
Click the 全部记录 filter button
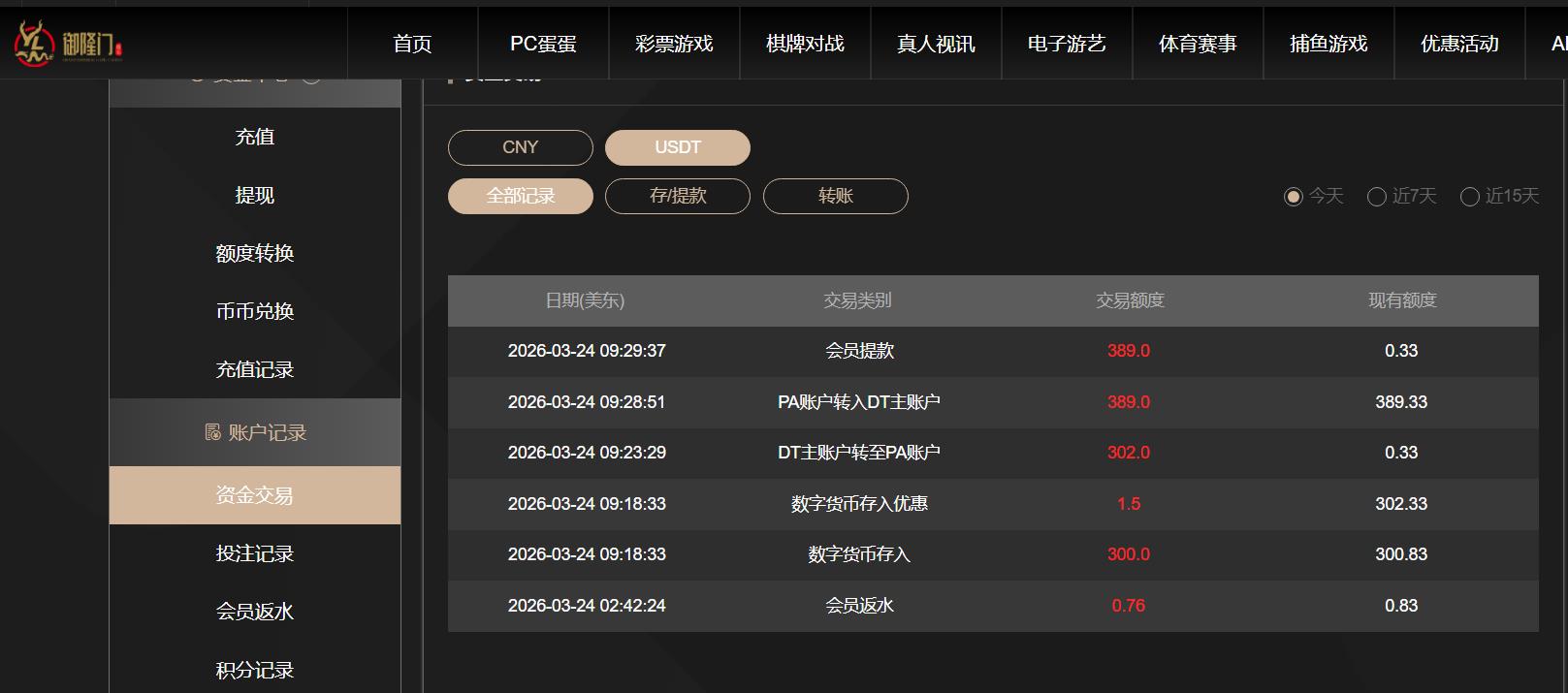(x=520, y=196)
